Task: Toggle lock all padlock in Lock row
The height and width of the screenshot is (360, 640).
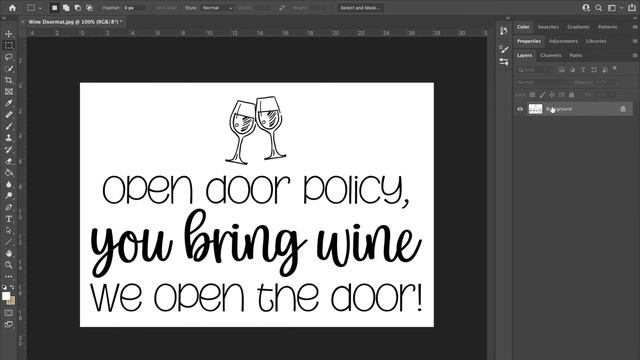Action: [x=571, y=95]
